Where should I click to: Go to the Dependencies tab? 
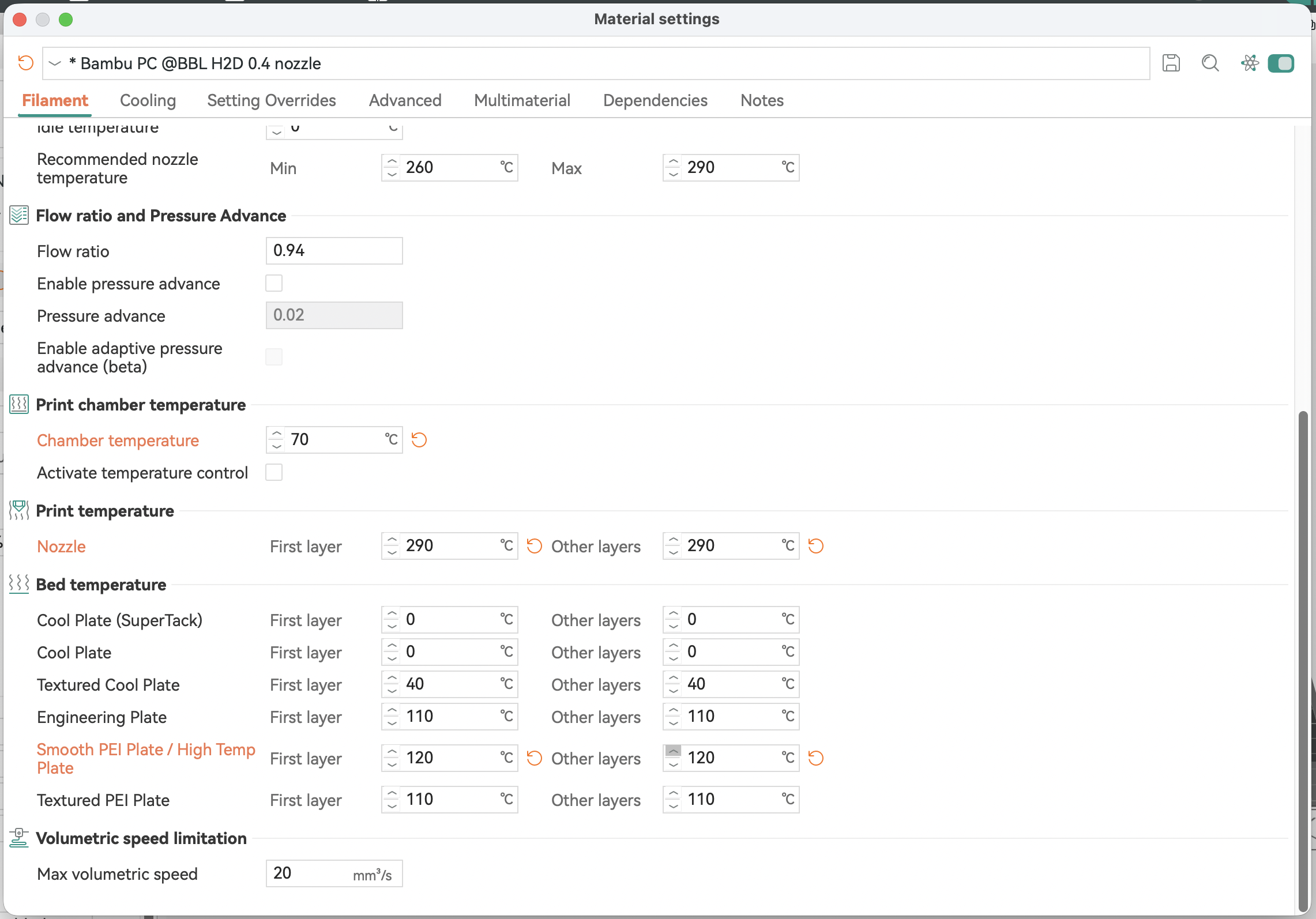tap(655, 100)
